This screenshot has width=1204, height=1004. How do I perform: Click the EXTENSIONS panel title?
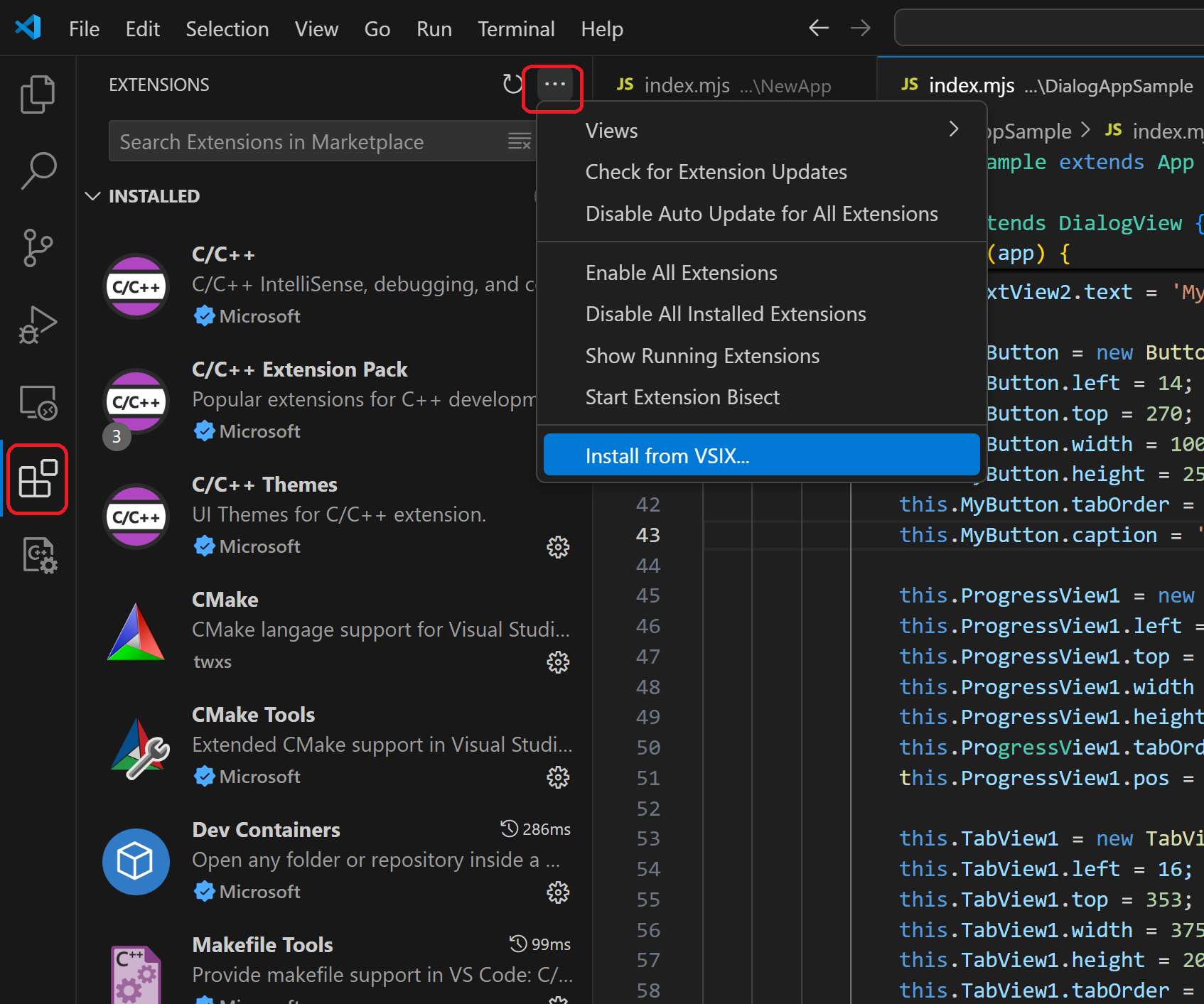[158, 85]
